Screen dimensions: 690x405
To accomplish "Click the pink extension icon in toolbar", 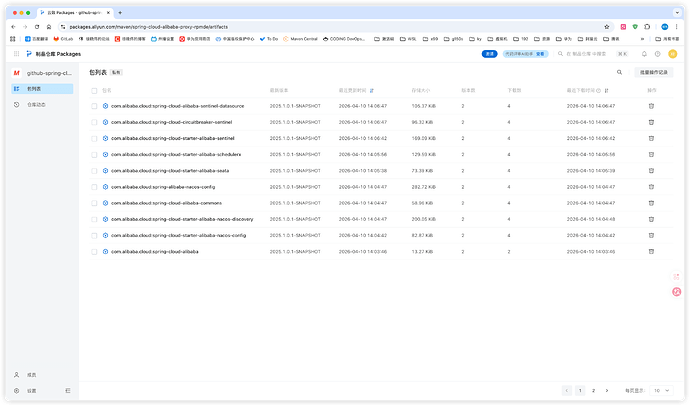I will (623, 27).
